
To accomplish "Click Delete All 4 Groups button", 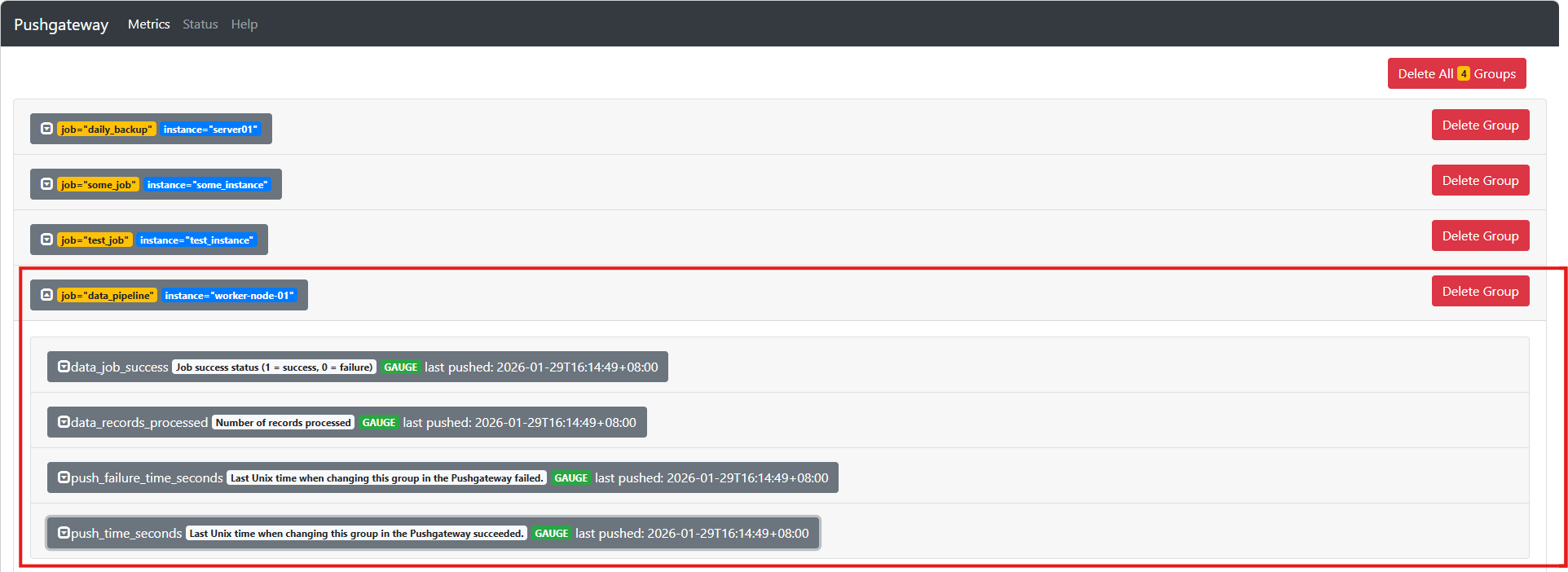I will (1456, 73).
